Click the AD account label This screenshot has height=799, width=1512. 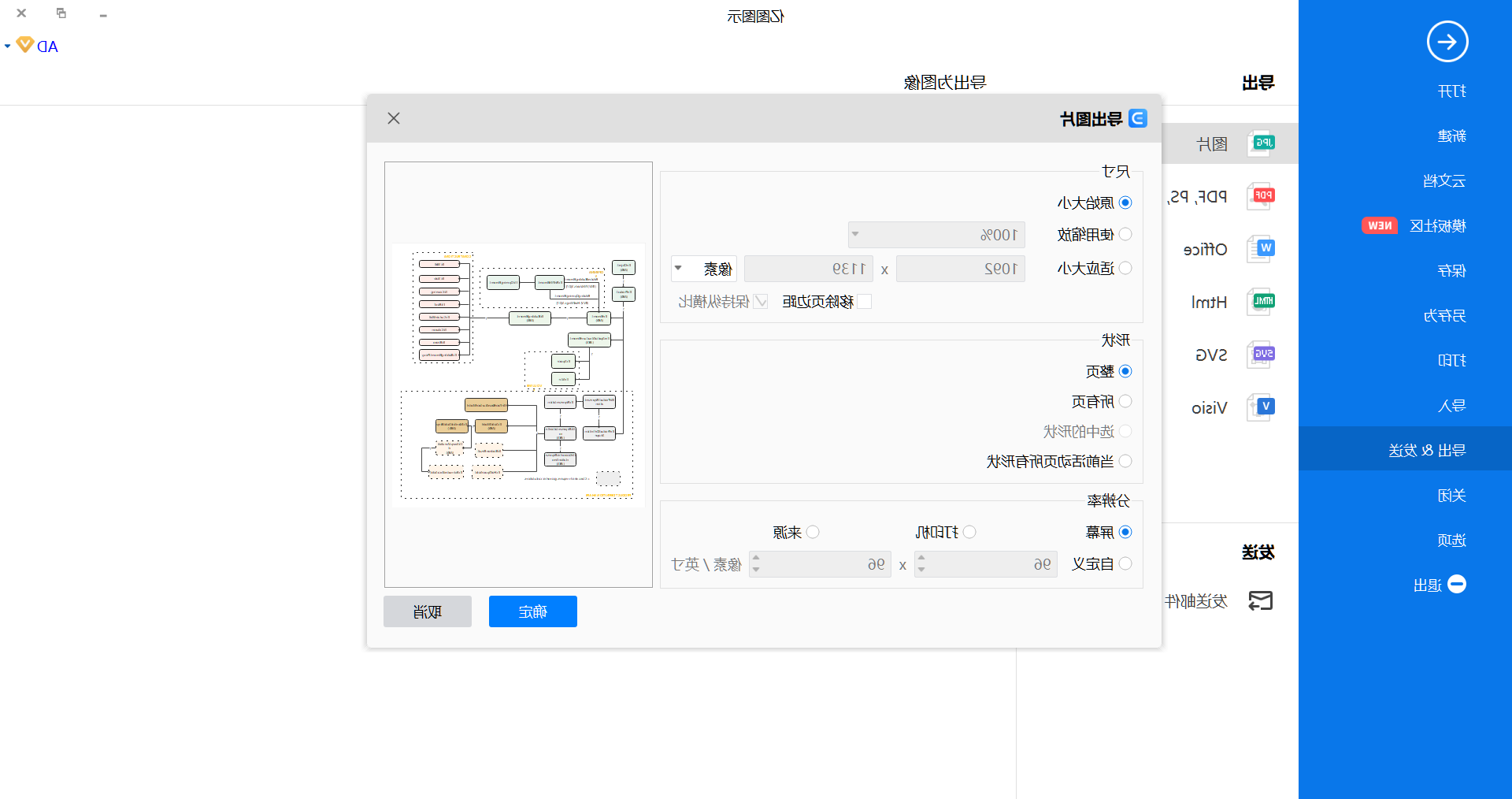click(48, 46)
